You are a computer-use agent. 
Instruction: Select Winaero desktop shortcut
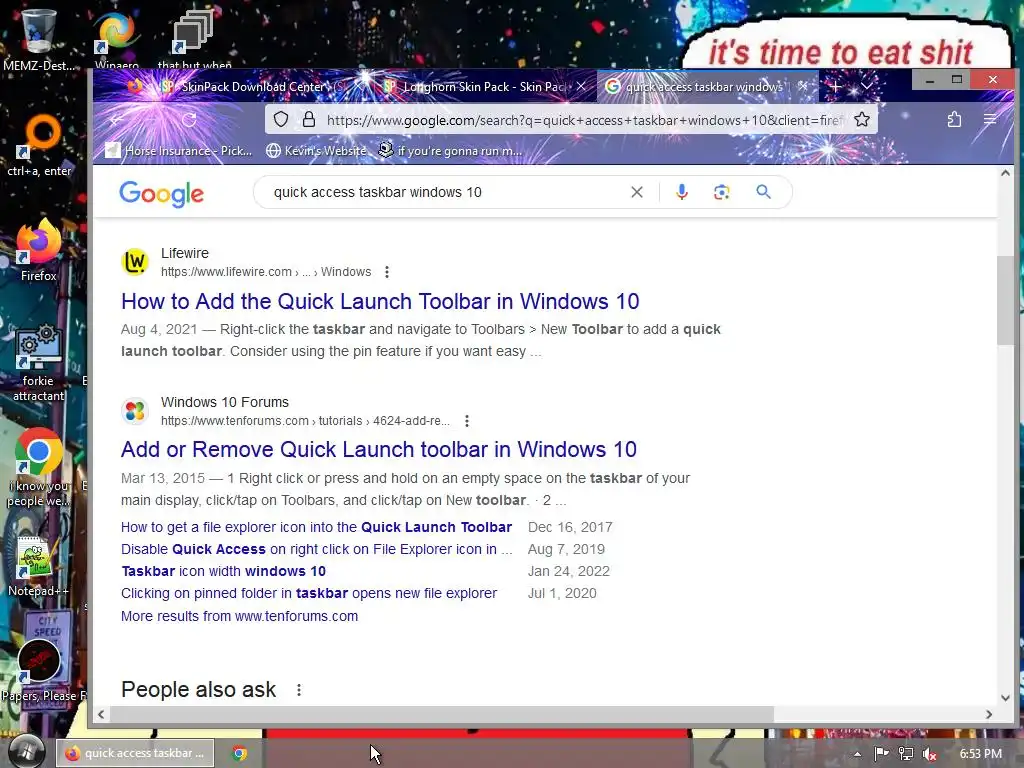(x=116, y=40)
